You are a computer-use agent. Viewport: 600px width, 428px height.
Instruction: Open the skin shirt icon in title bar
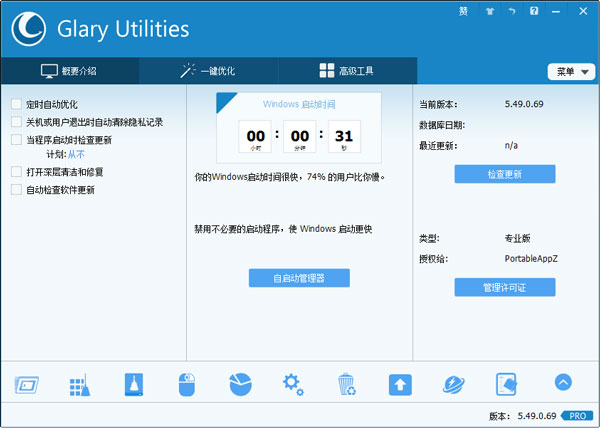point(490,11)
